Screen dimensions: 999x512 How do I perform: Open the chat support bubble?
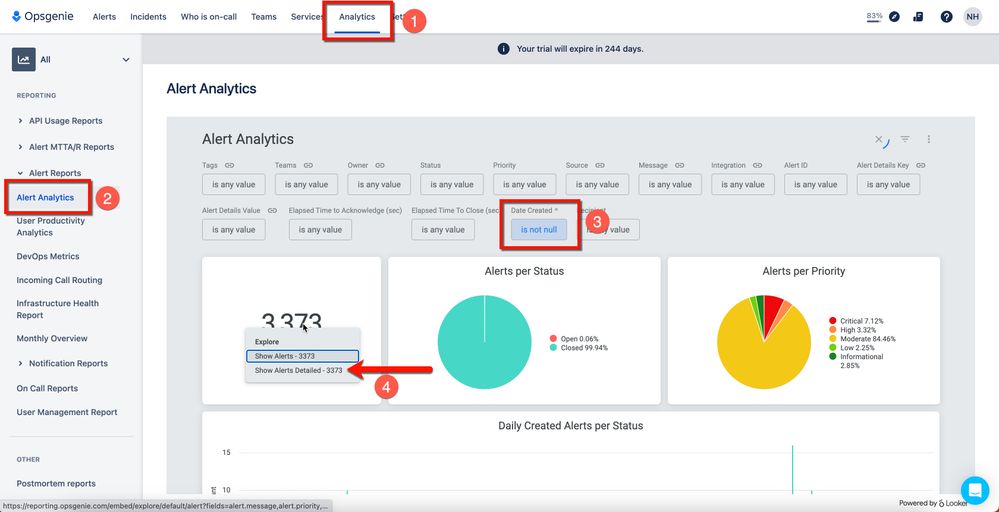click(975, 490)
